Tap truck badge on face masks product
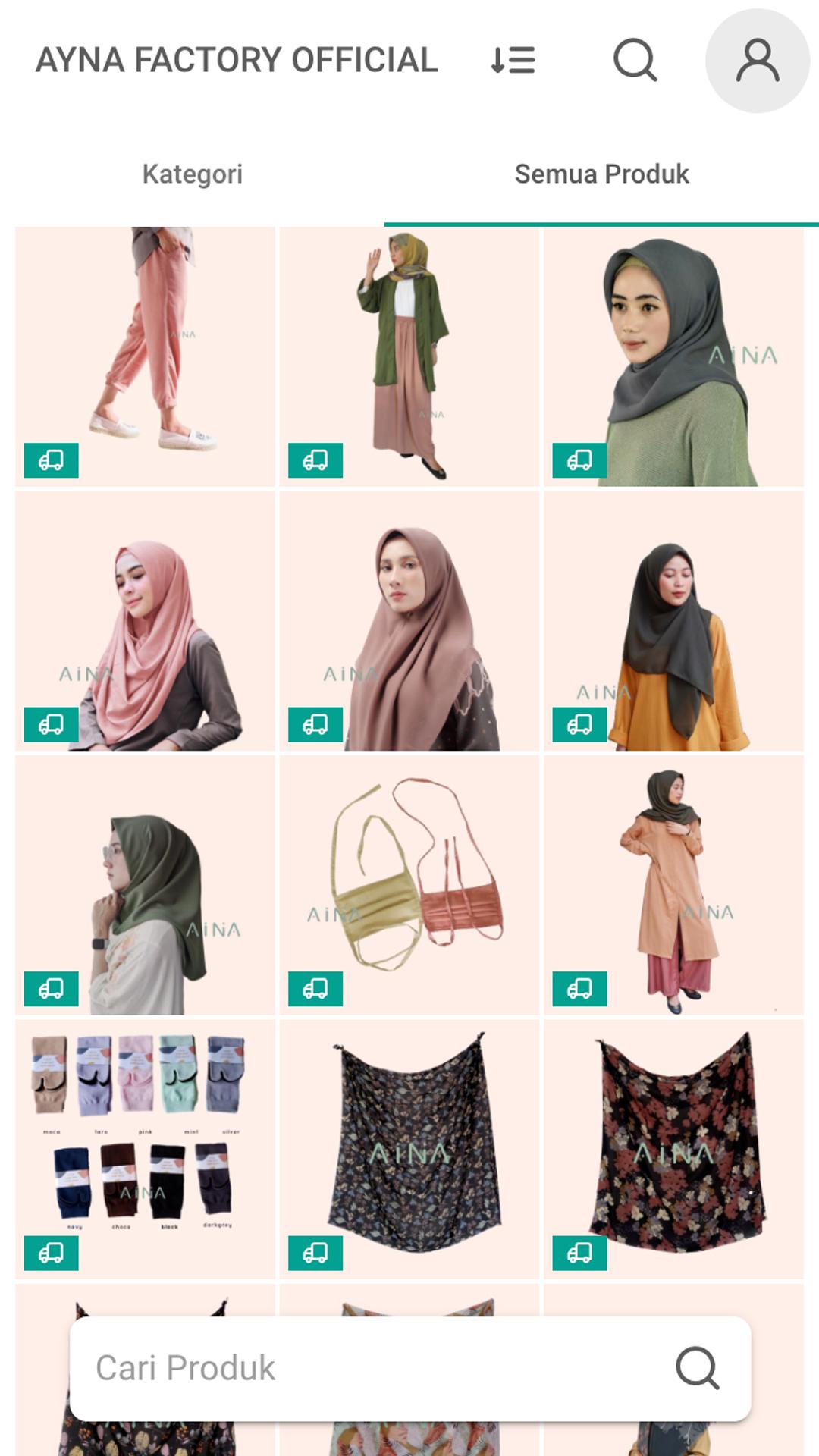The image size is (819, 1456). (x=315, y=989)
